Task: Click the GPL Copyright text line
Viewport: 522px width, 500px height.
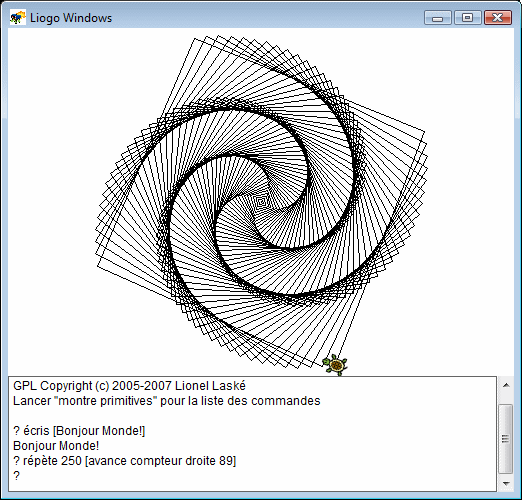Action: tap(129, 386)
